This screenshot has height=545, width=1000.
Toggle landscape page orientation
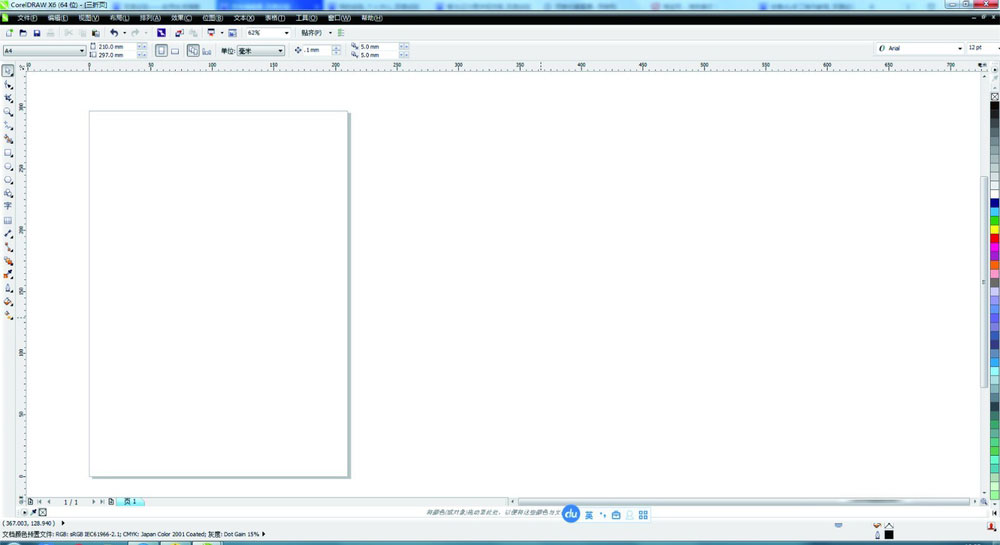click(175, 50)
